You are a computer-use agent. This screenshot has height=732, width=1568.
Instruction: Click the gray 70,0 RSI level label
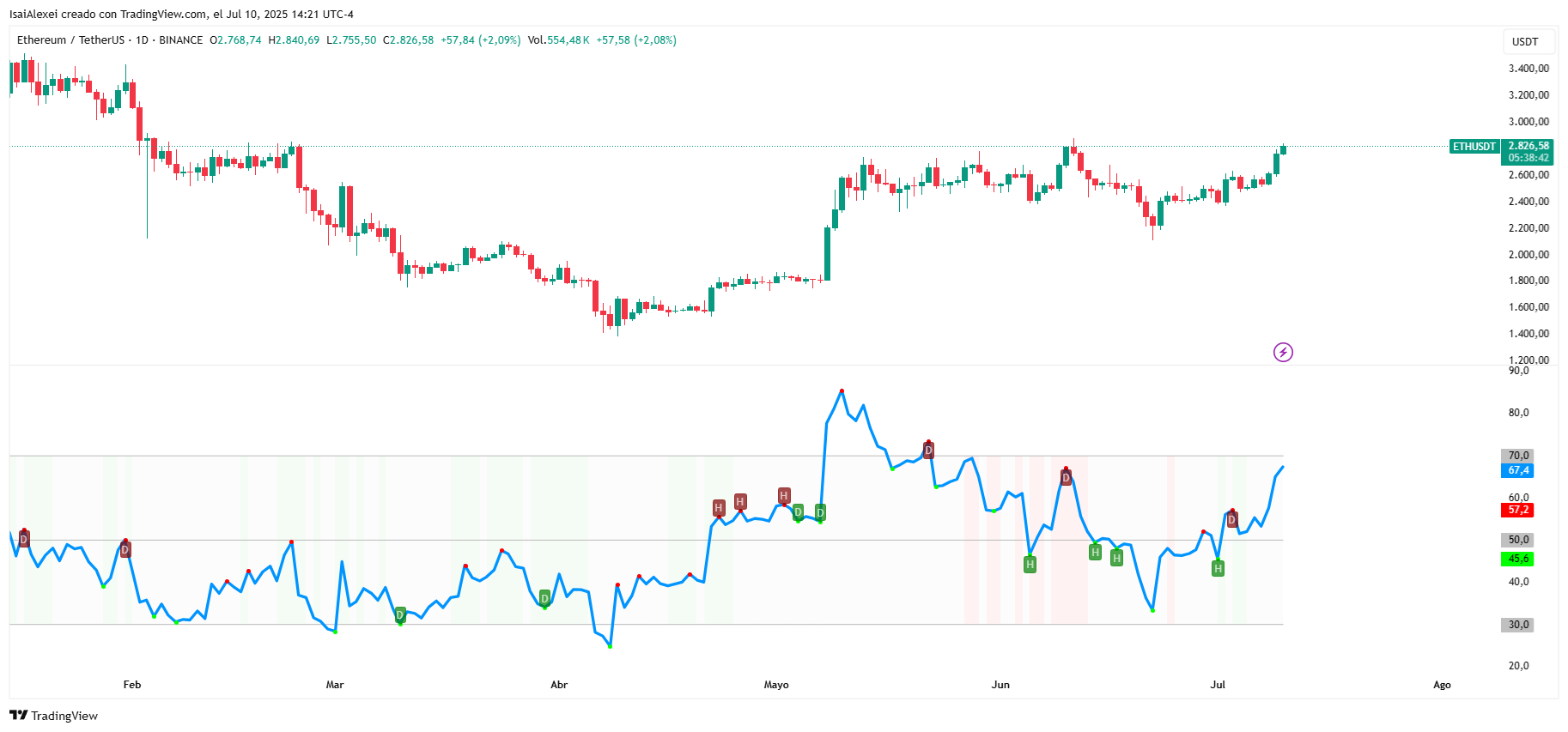coord(1518,456)
